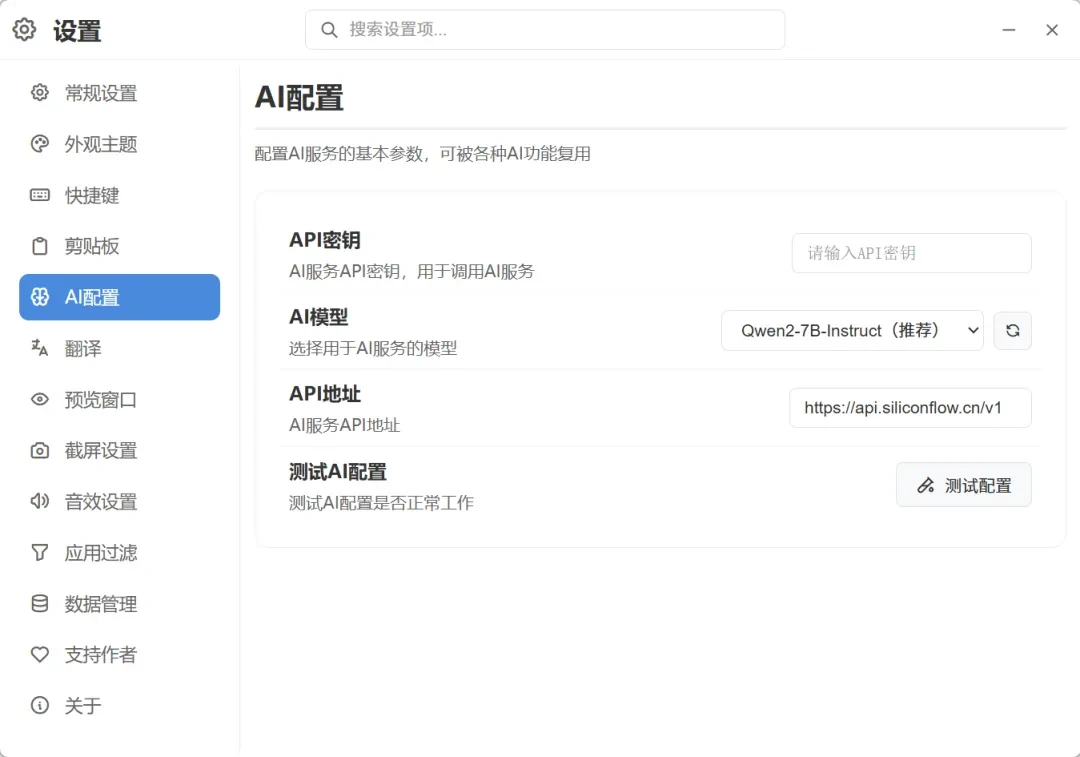Switch to 外观主题 settings
The image size is (1080, 757).
119,144
